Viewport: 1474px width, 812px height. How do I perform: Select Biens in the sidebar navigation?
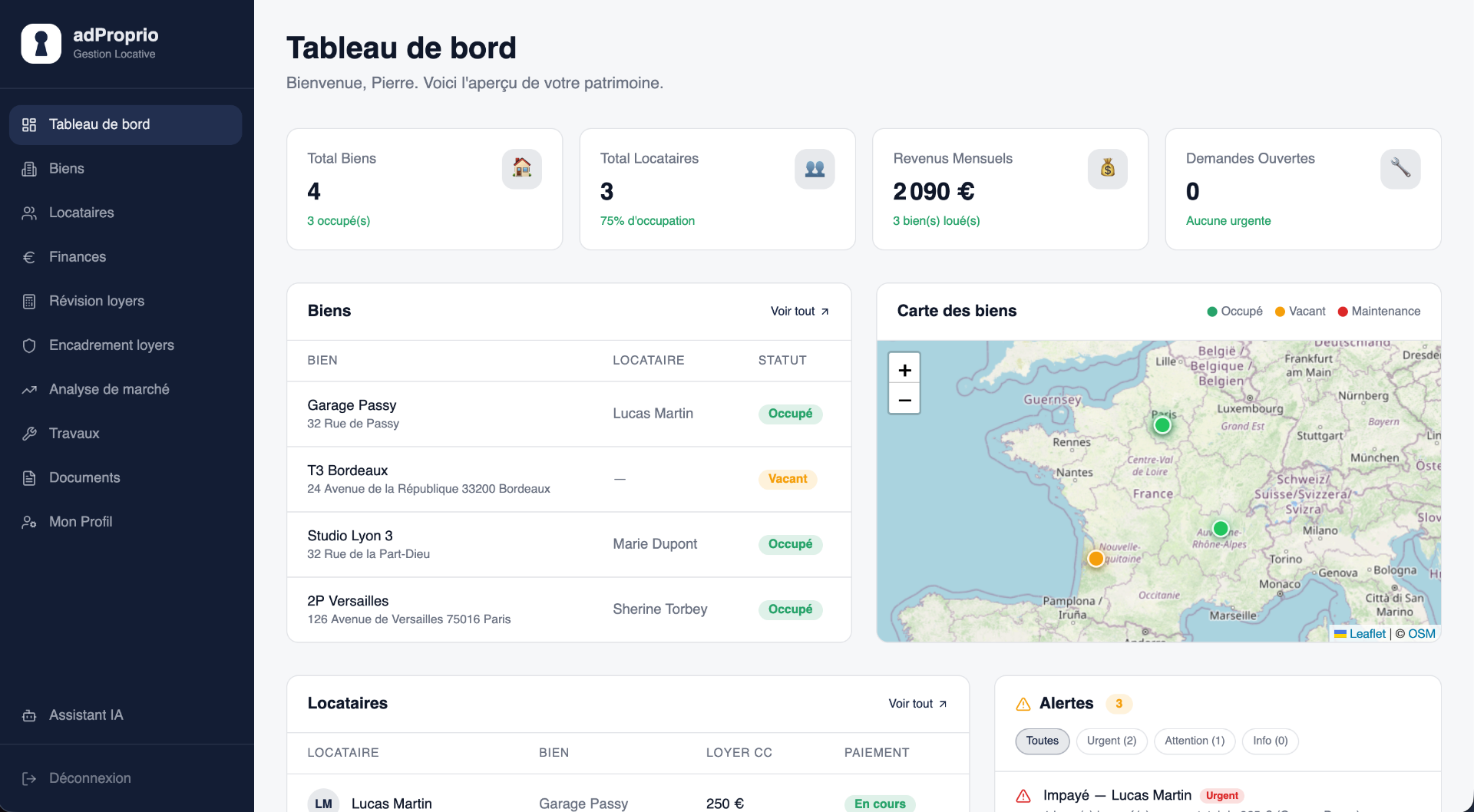tap(66, 168)
